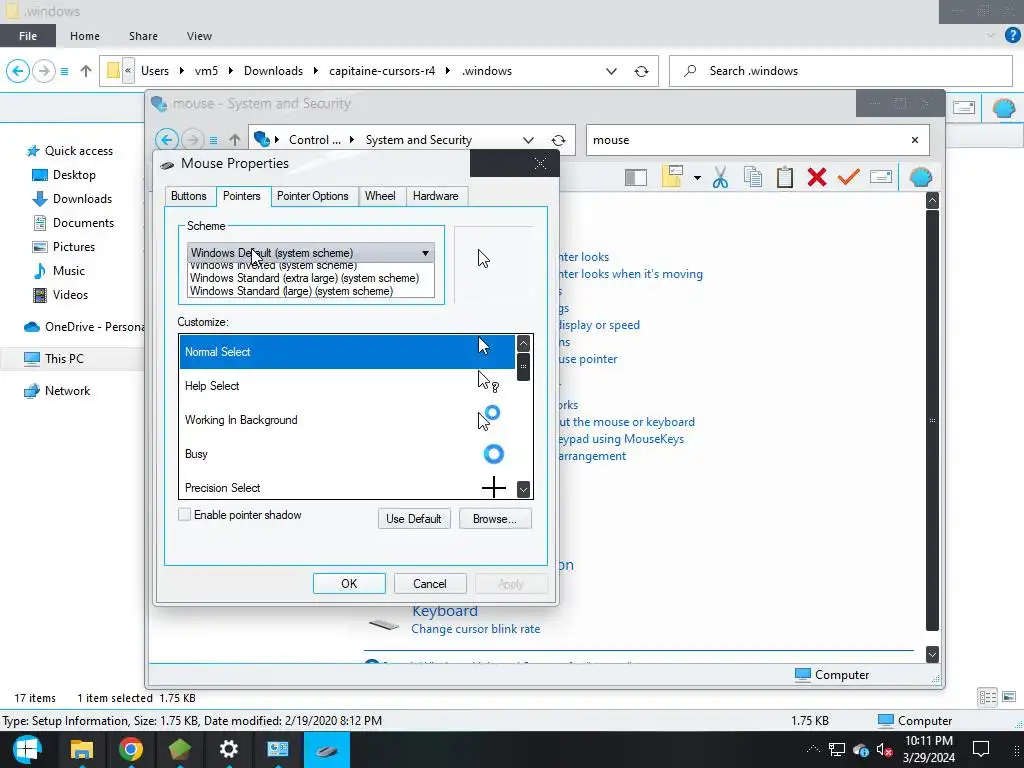
Task: Click the scissors Cut icon in Control Panel toolbar
Action: [x=720, y=177]
